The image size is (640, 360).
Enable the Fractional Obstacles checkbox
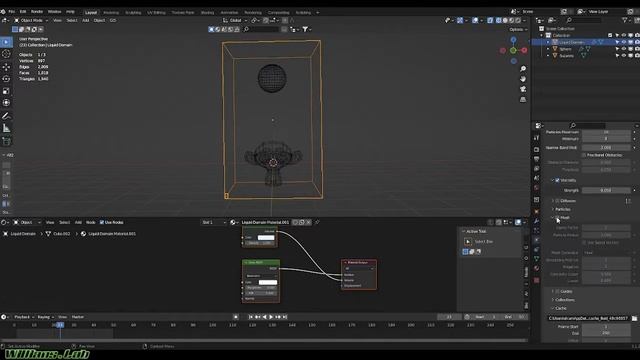[x=584, y=155]
